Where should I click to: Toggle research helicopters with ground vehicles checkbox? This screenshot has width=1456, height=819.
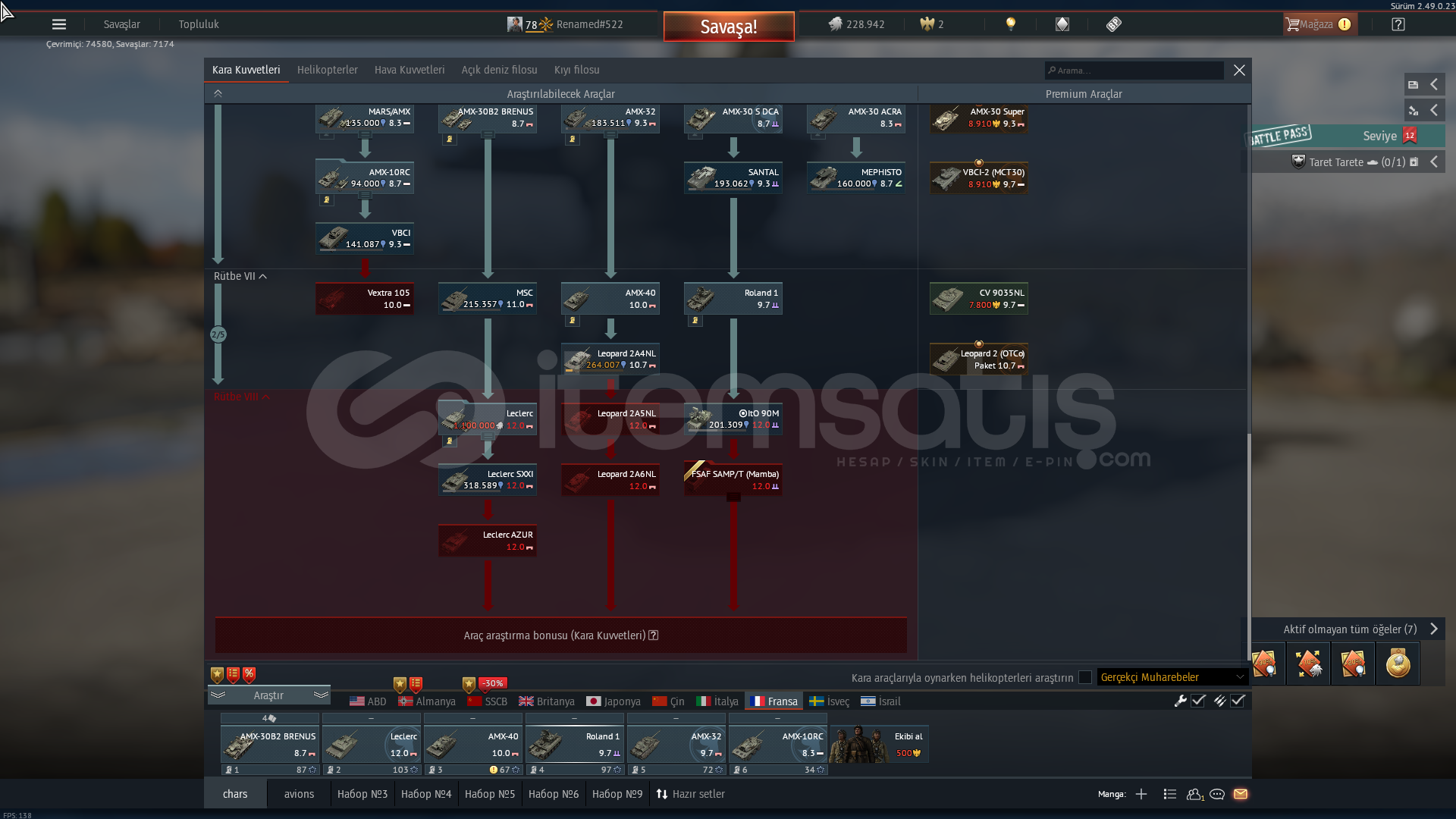(1085, 677)
